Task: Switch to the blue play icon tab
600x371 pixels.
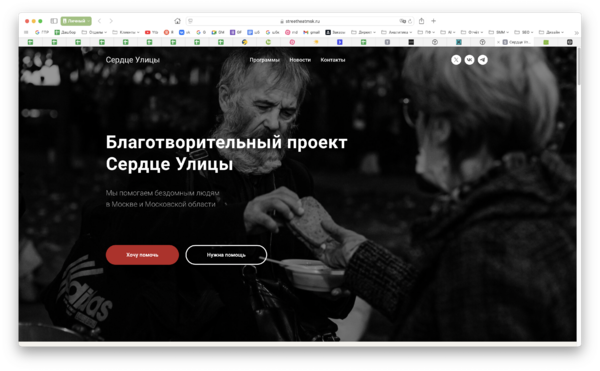Action: pyautogui.click(x=339, y=42)
